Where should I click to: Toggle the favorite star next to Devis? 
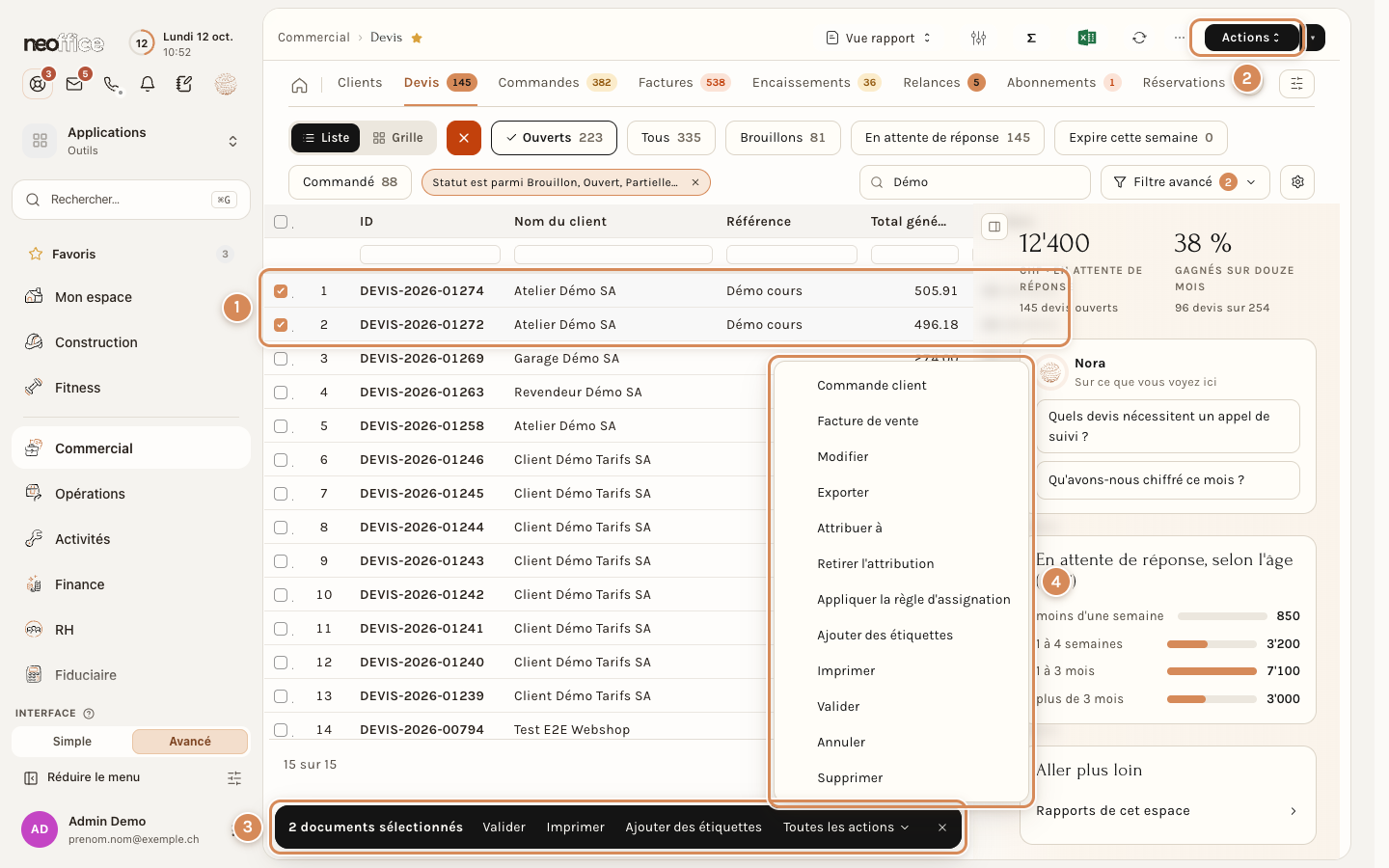coord(417,39)
